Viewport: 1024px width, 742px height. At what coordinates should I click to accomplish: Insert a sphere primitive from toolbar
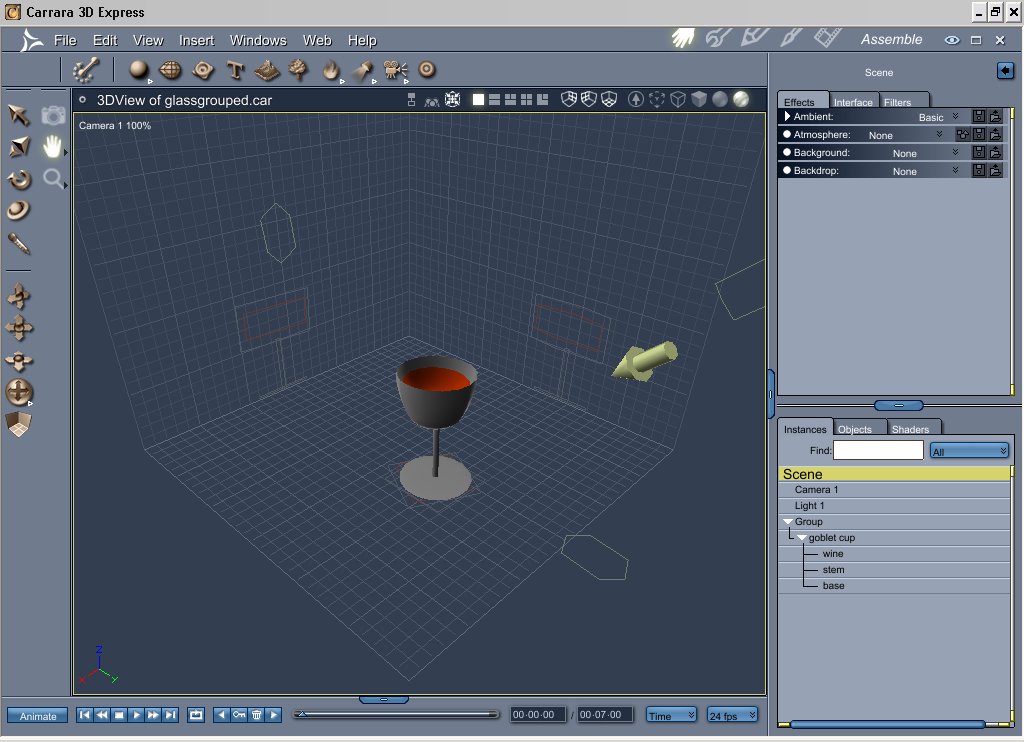(x=139, y=69)
